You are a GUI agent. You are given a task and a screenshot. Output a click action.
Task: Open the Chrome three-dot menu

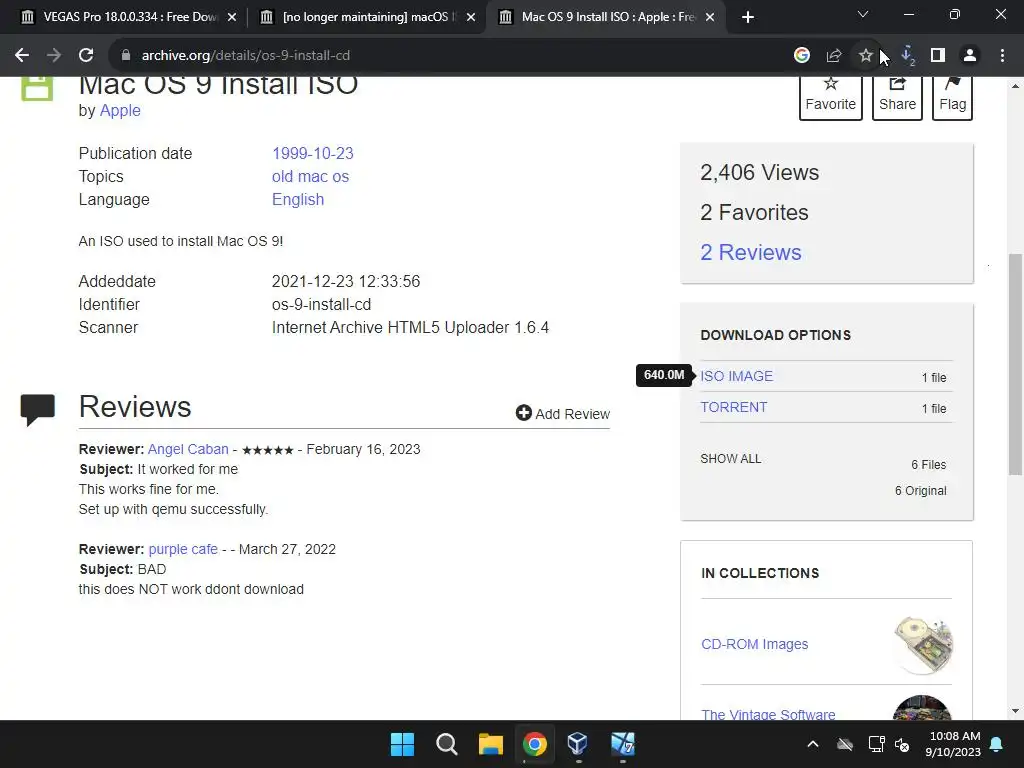(1002, 56)
